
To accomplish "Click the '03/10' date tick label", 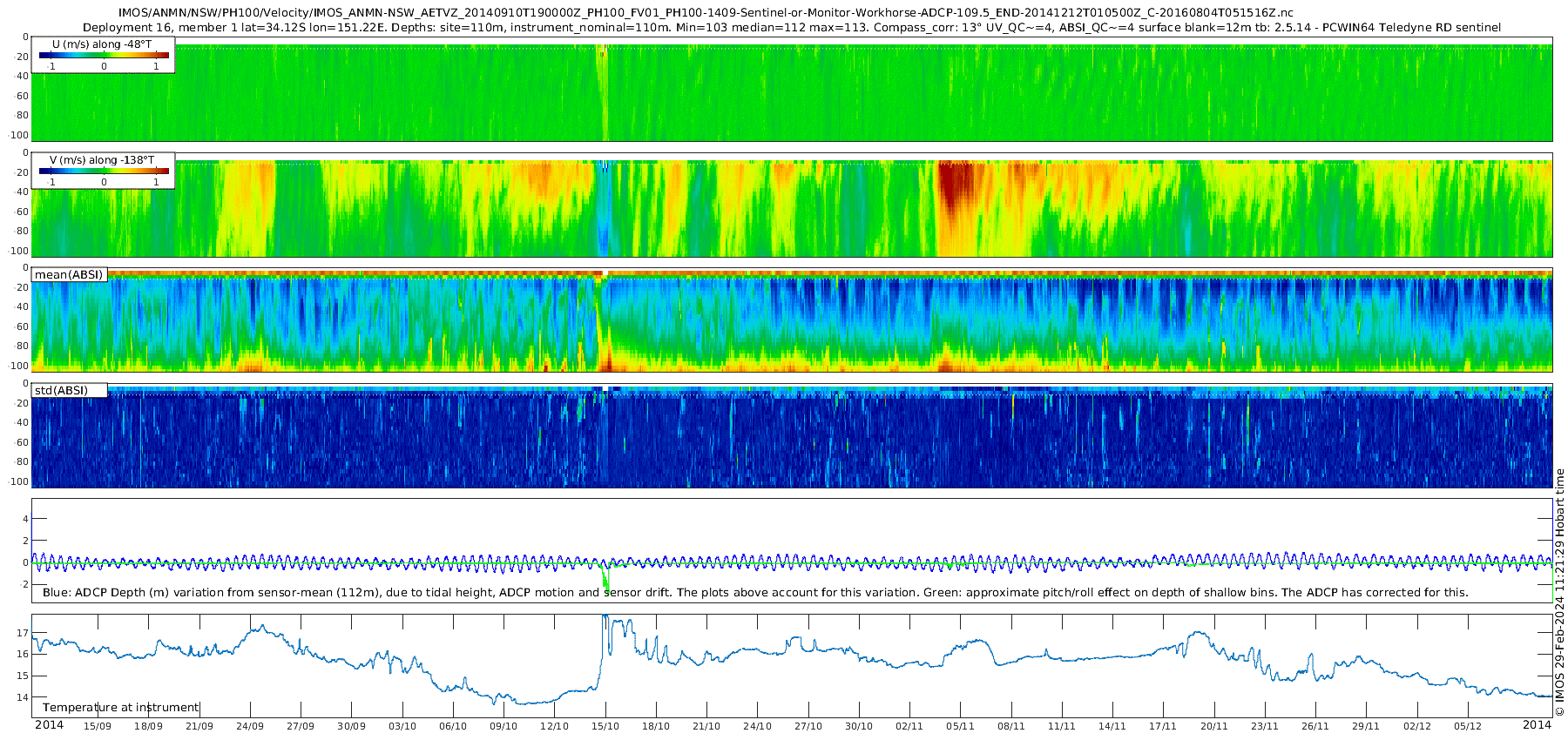I will coord(402,726).
